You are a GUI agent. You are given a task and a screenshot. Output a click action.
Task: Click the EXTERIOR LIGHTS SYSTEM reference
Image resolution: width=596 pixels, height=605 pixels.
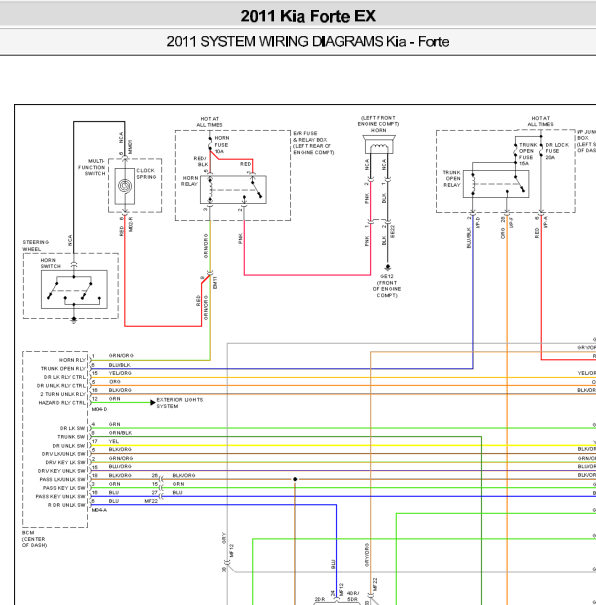[180, 403]
